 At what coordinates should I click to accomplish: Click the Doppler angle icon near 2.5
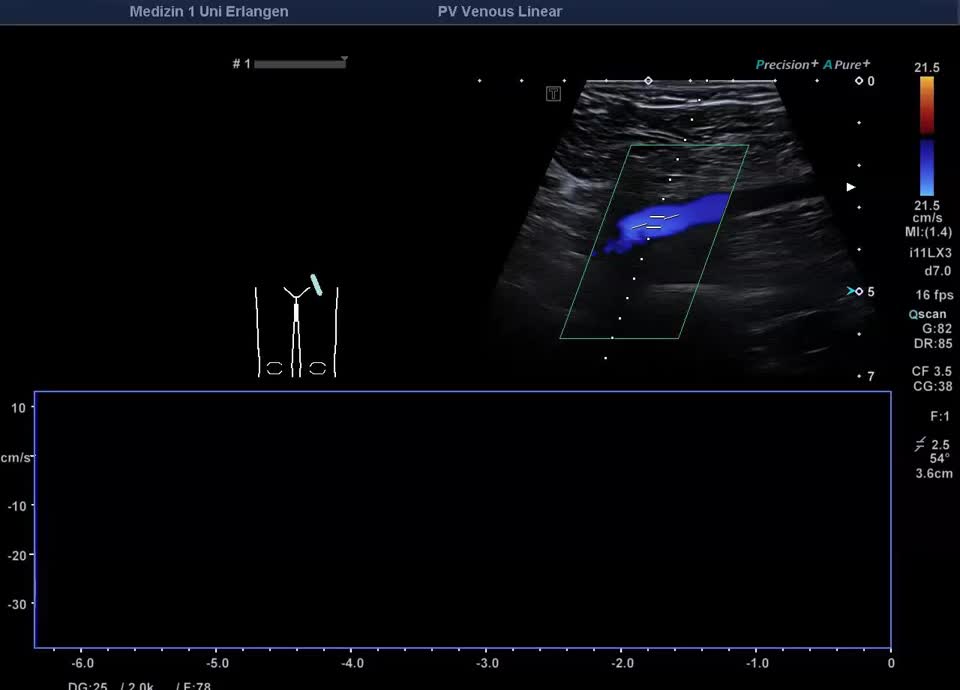(919, 445)
